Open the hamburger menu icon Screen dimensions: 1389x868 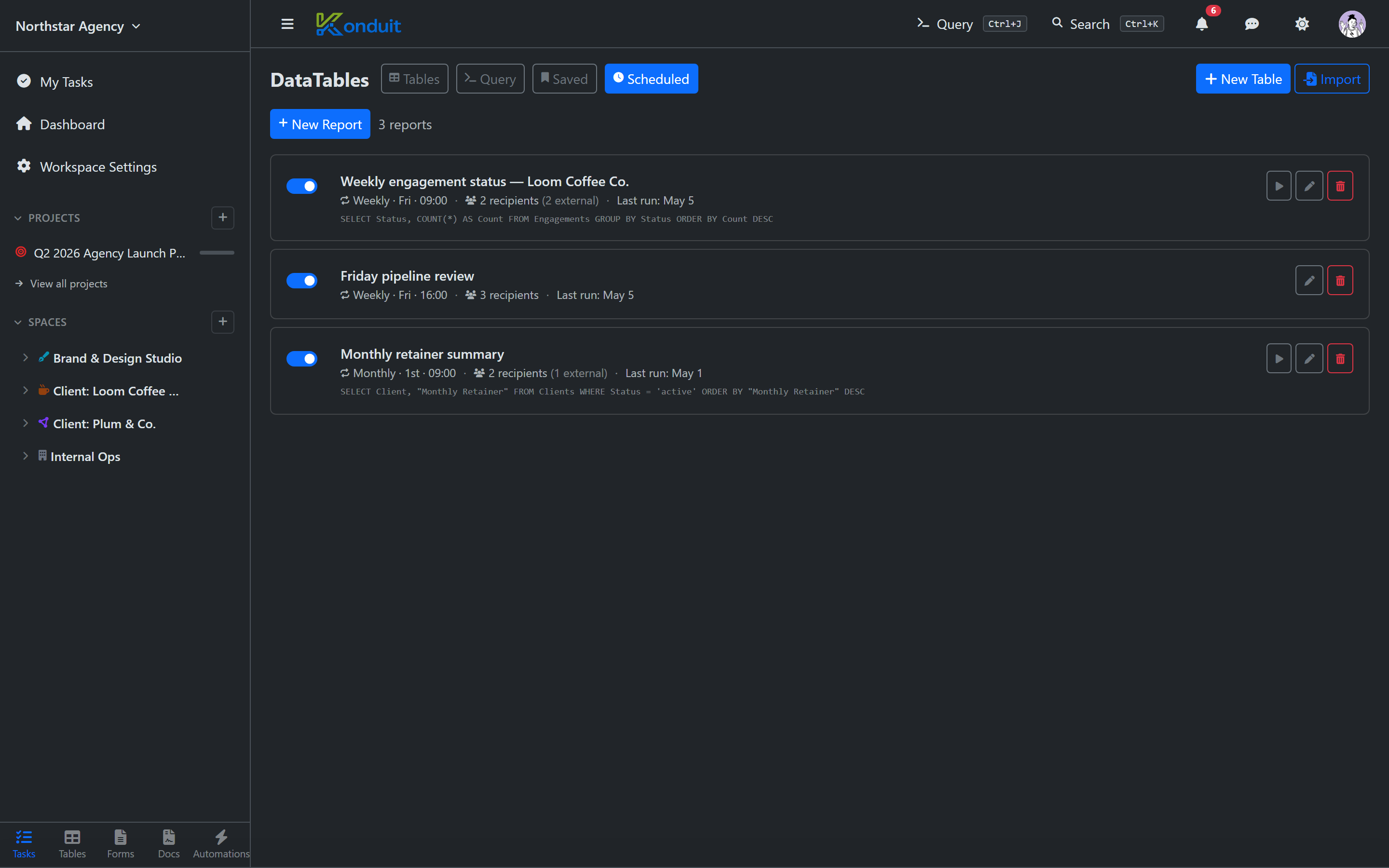pos(287,24)
